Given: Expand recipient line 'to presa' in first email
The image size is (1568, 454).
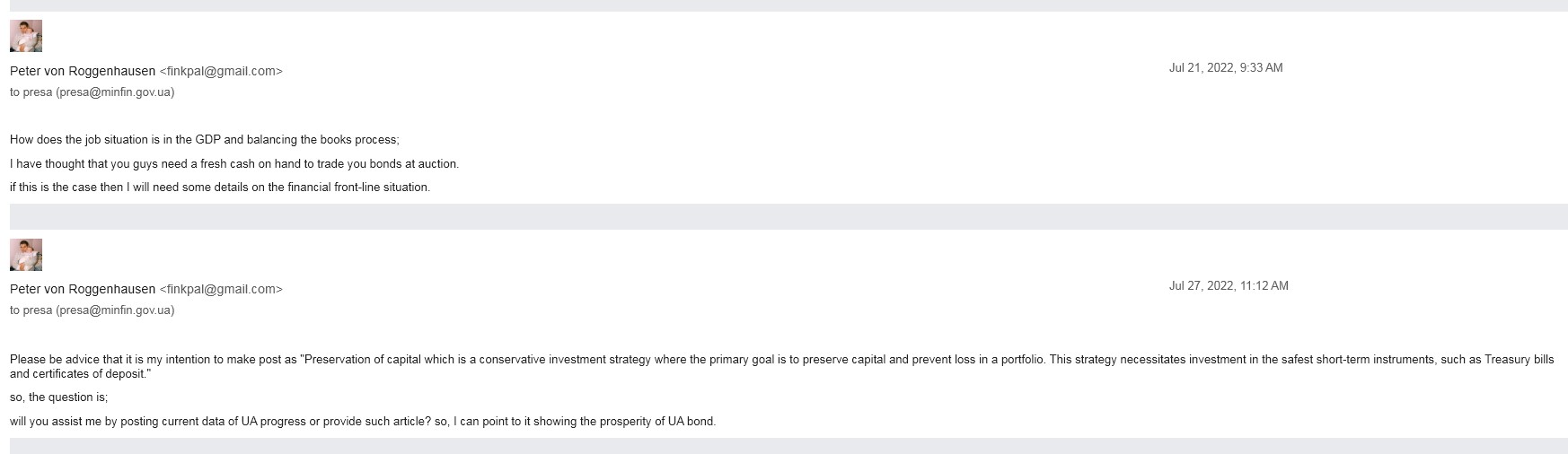Looking at the screenshot, I should pos(92,92).
